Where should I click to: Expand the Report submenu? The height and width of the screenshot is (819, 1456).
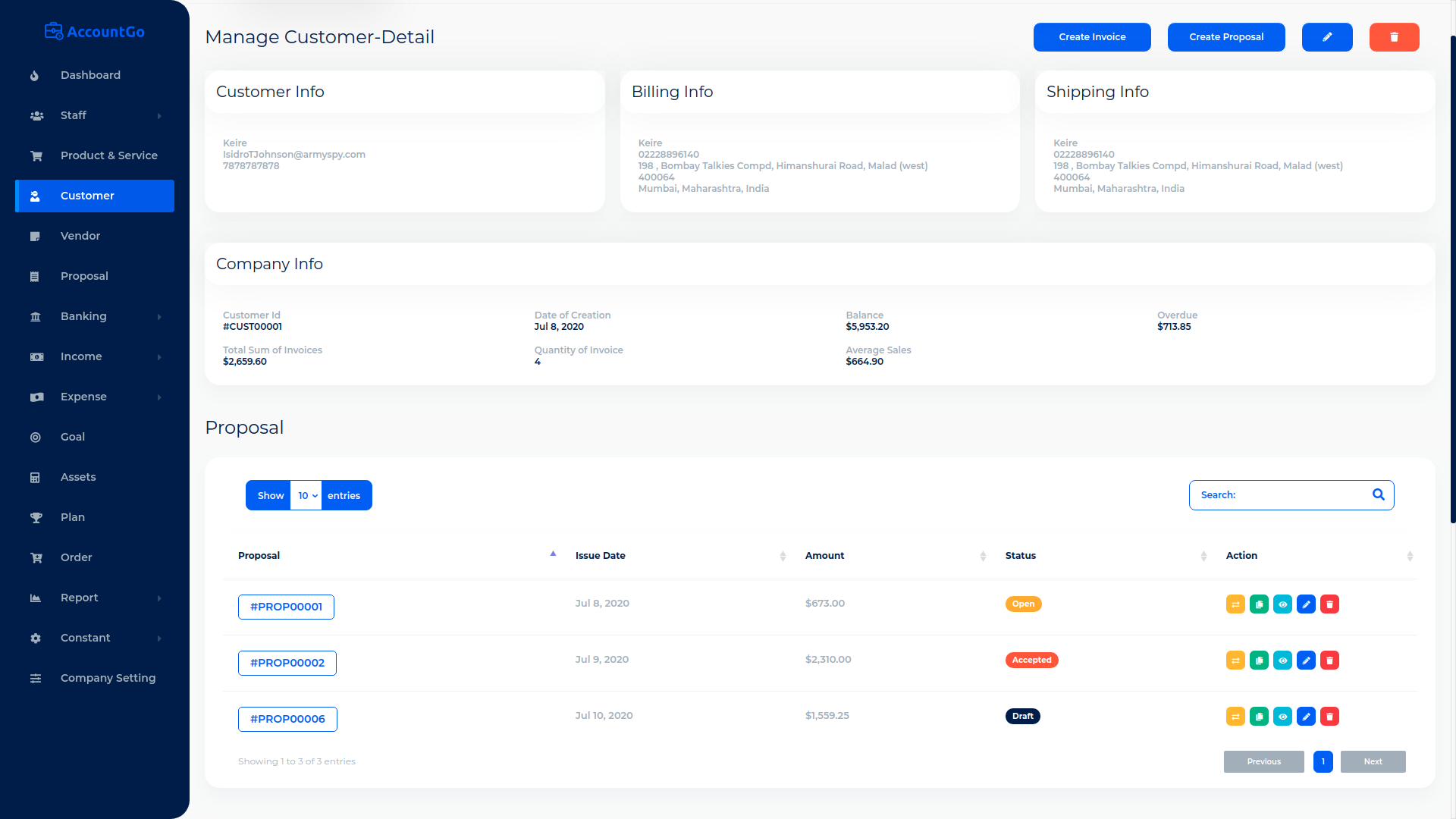click(80, 598)
